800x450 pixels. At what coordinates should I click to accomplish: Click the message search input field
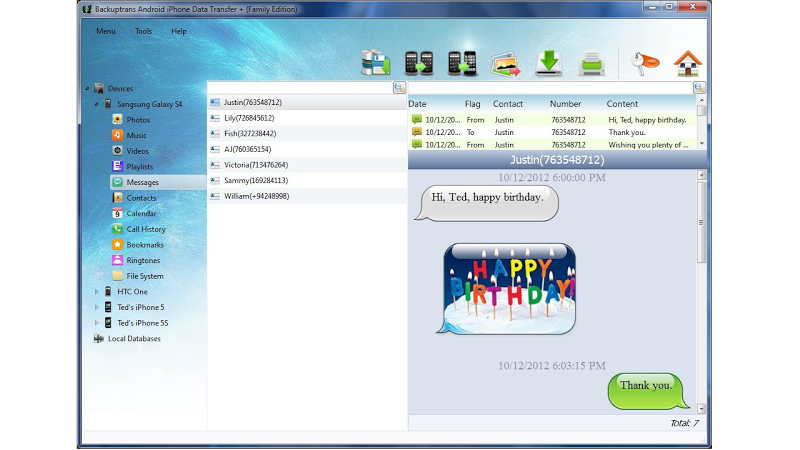coord(551,87)
